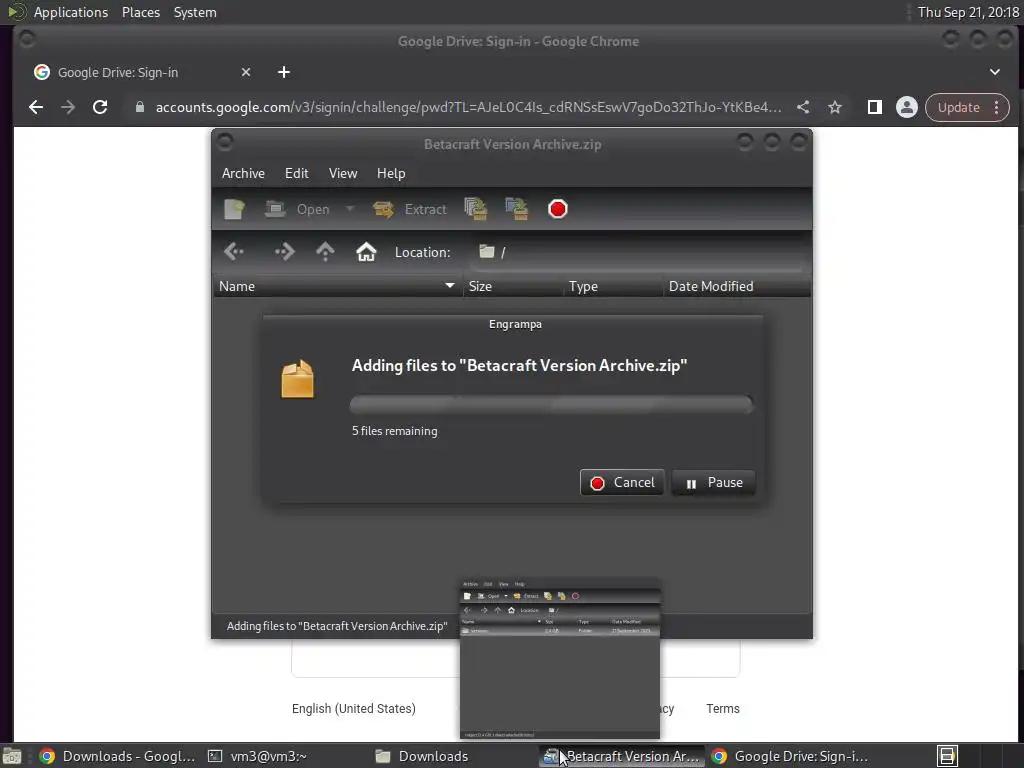1024x768 pixels.
Task: Open a new Chrome tab
Action: tap(283, 72)
